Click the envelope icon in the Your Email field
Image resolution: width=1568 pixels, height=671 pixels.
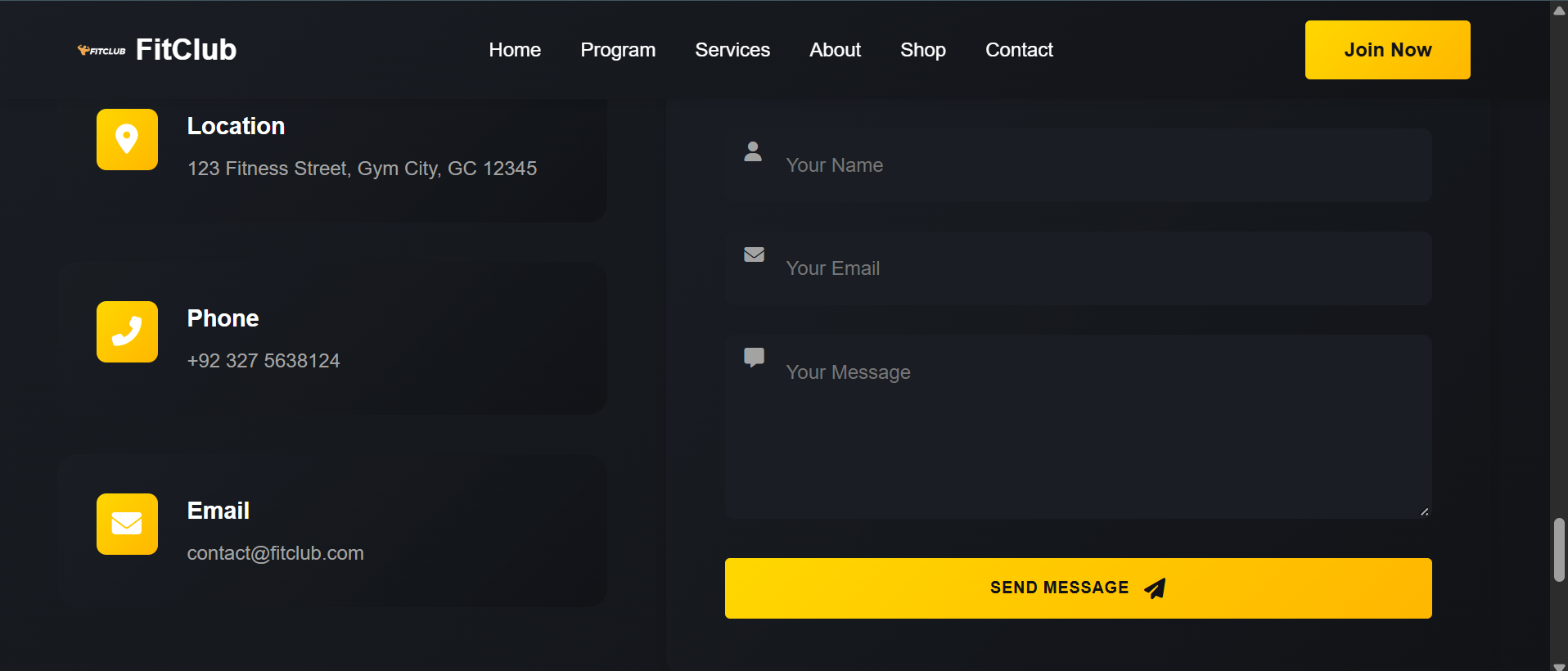[x=754, y=254]
